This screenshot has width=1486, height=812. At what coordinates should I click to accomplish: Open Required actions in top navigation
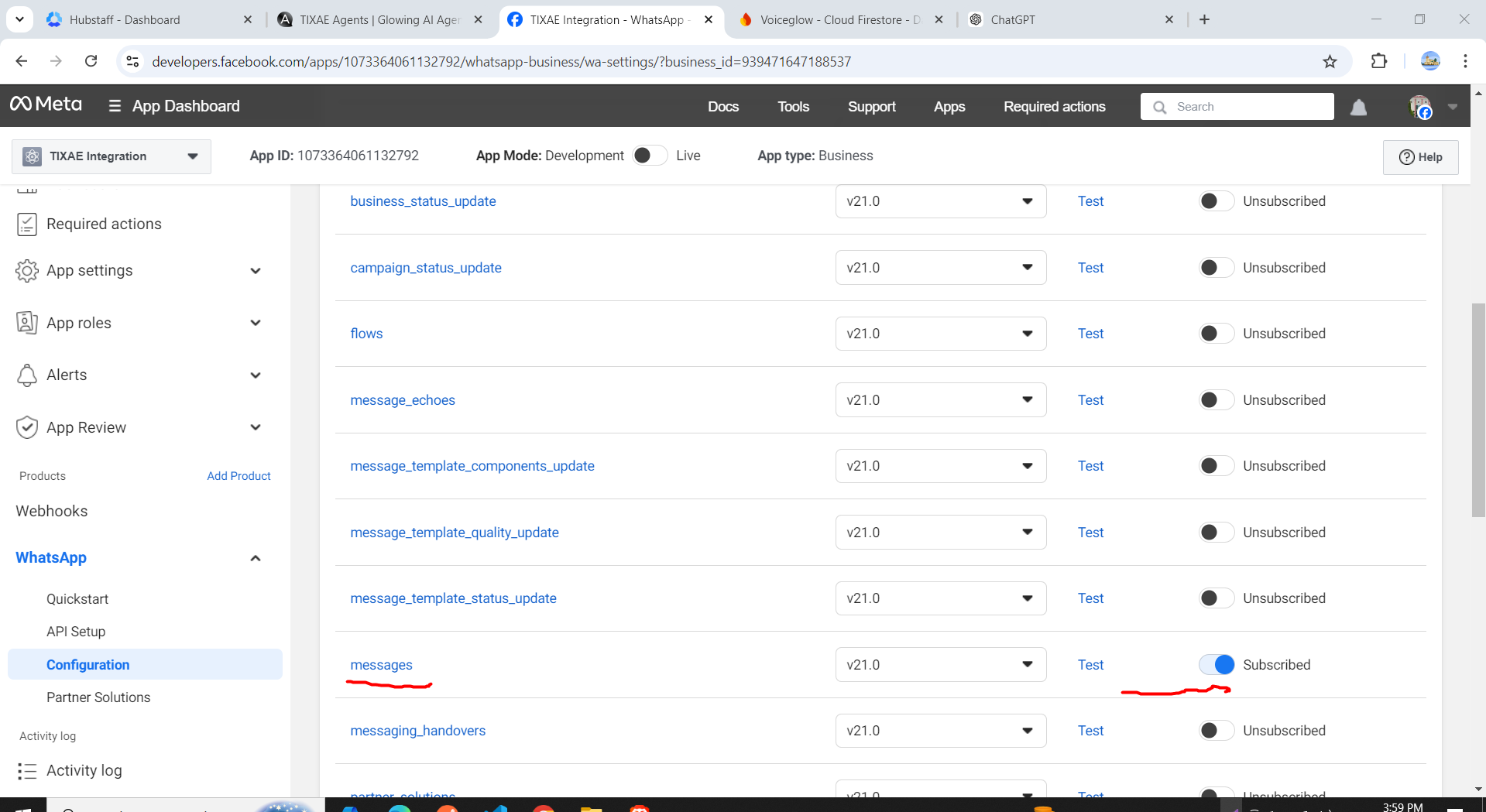tap(1055, 107)
